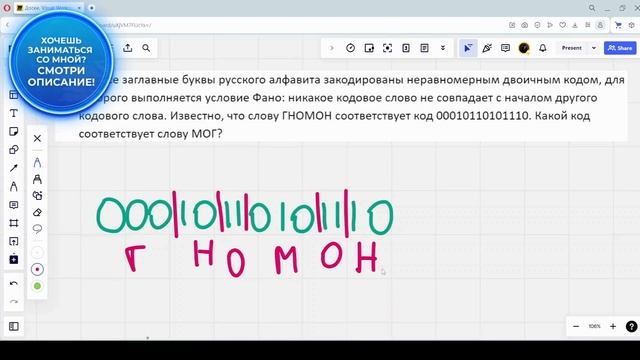Choose the lasso selection tool
Screen dimensions: 640x360
(37, 229)
